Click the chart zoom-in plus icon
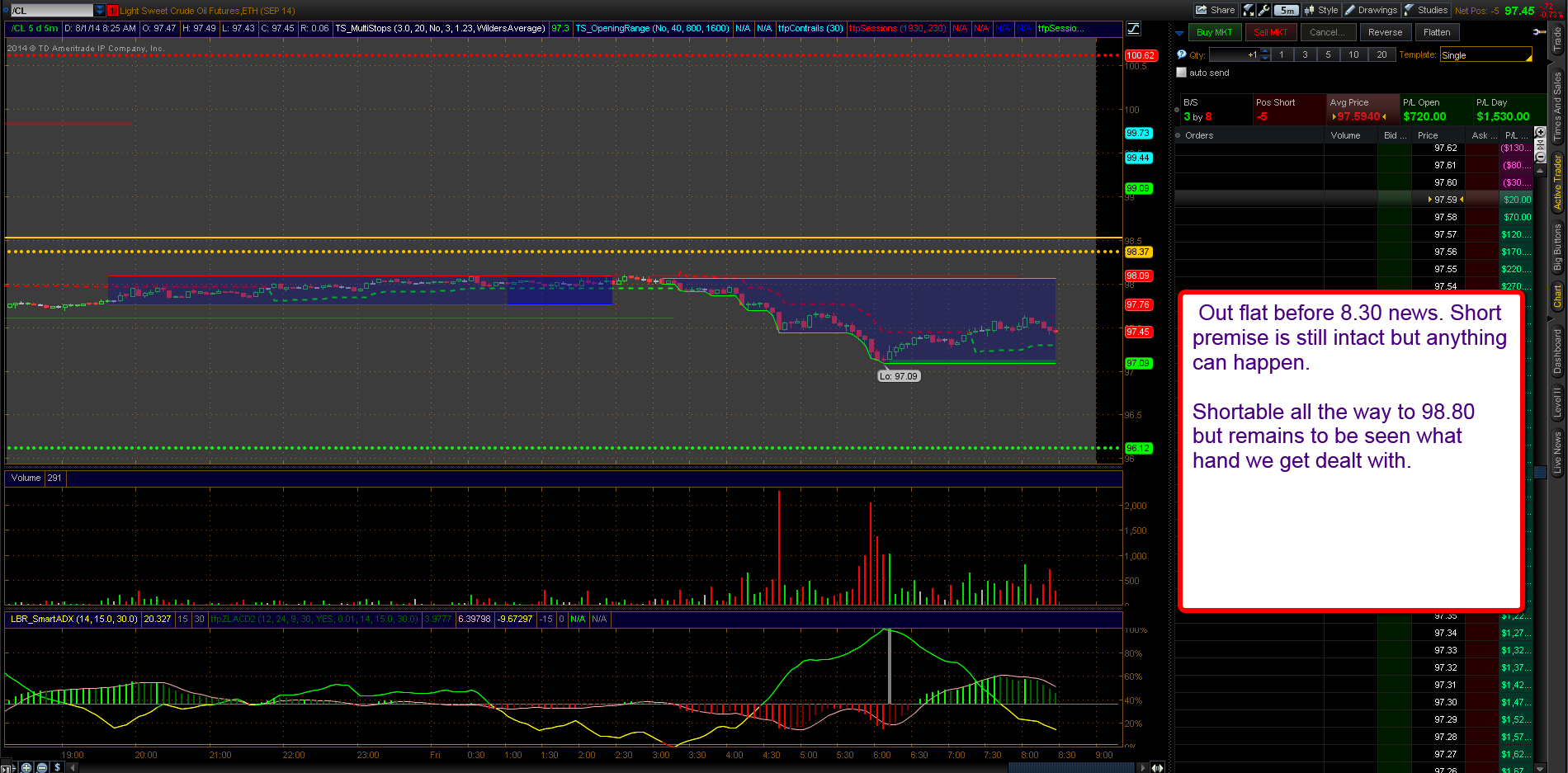Image resolution: width=1568 pixels, height=773 pixels. 26,767
